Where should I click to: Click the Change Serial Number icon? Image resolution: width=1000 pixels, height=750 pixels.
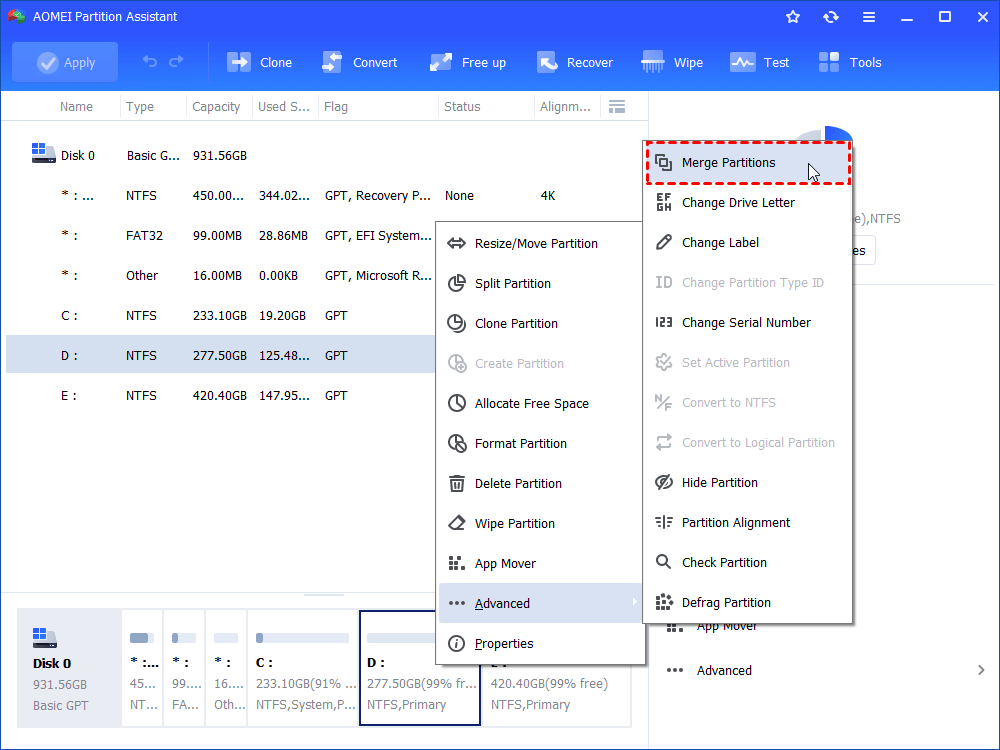[x=663, y=323]
